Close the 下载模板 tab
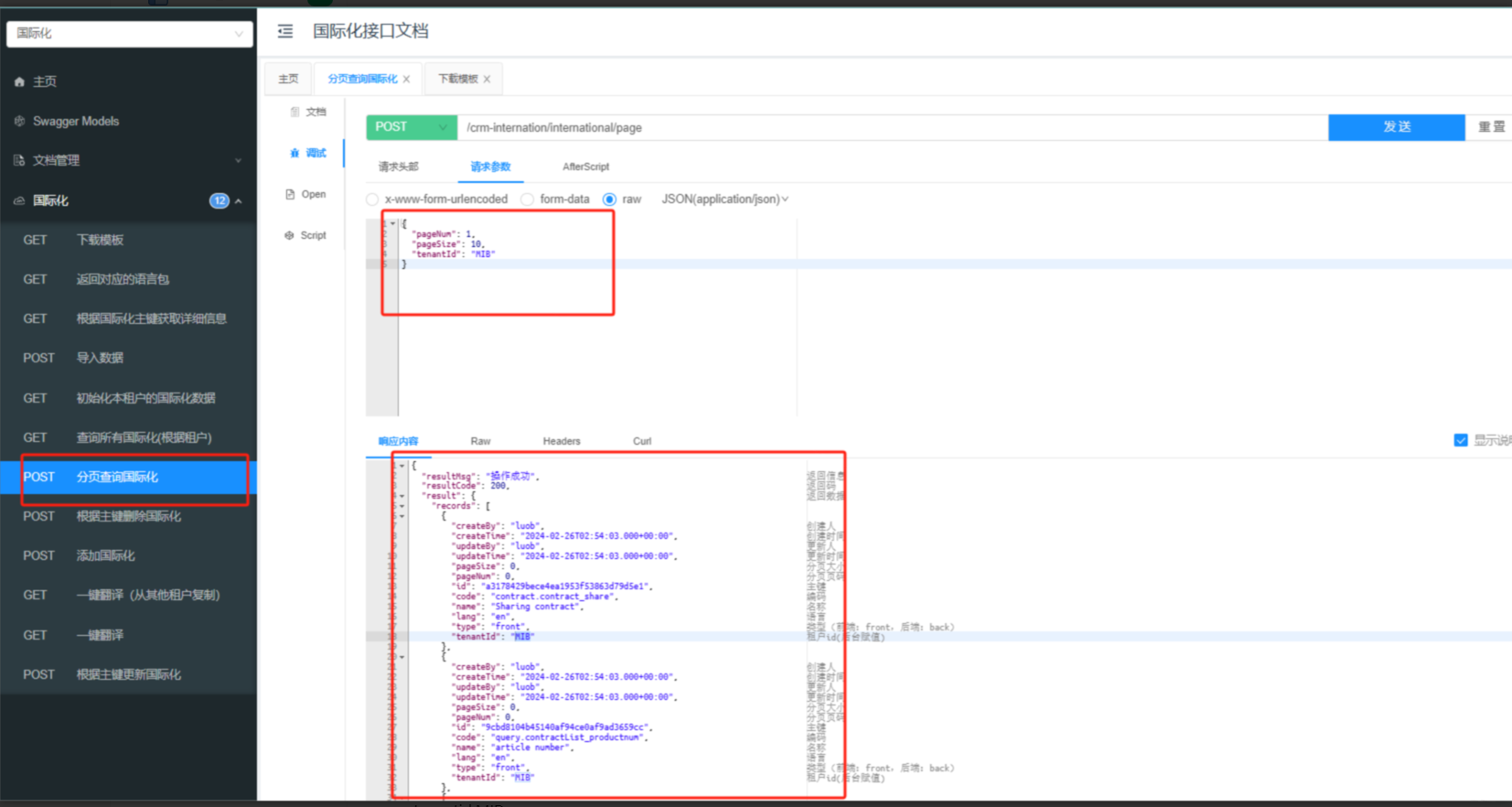 (487, 79)
